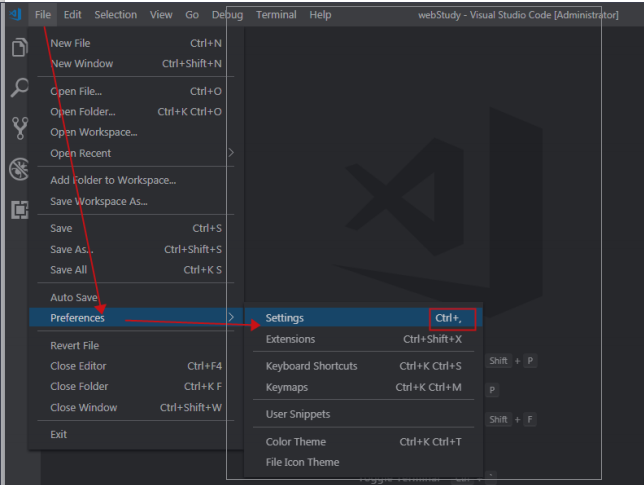Choose Revert File
This screenshot has height=485, width=644.
point(136,345)
